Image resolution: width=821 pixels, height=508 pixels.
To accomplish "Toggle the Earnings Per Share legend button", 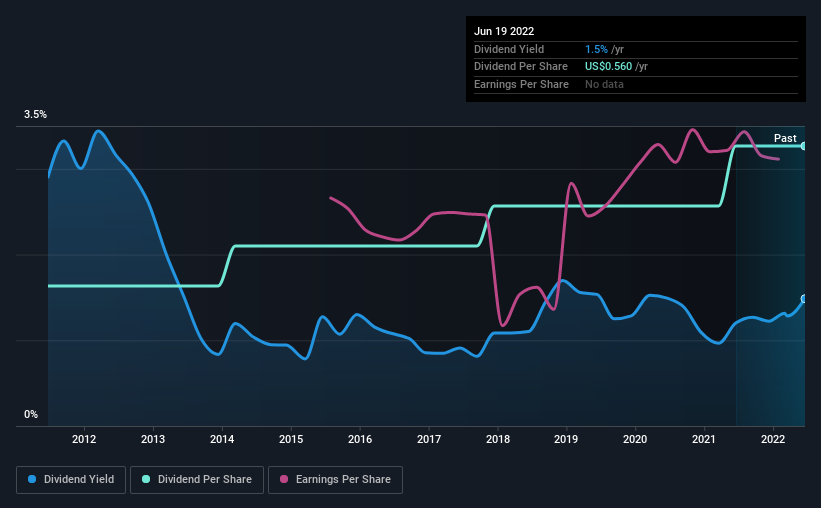I will pos(335,479).
